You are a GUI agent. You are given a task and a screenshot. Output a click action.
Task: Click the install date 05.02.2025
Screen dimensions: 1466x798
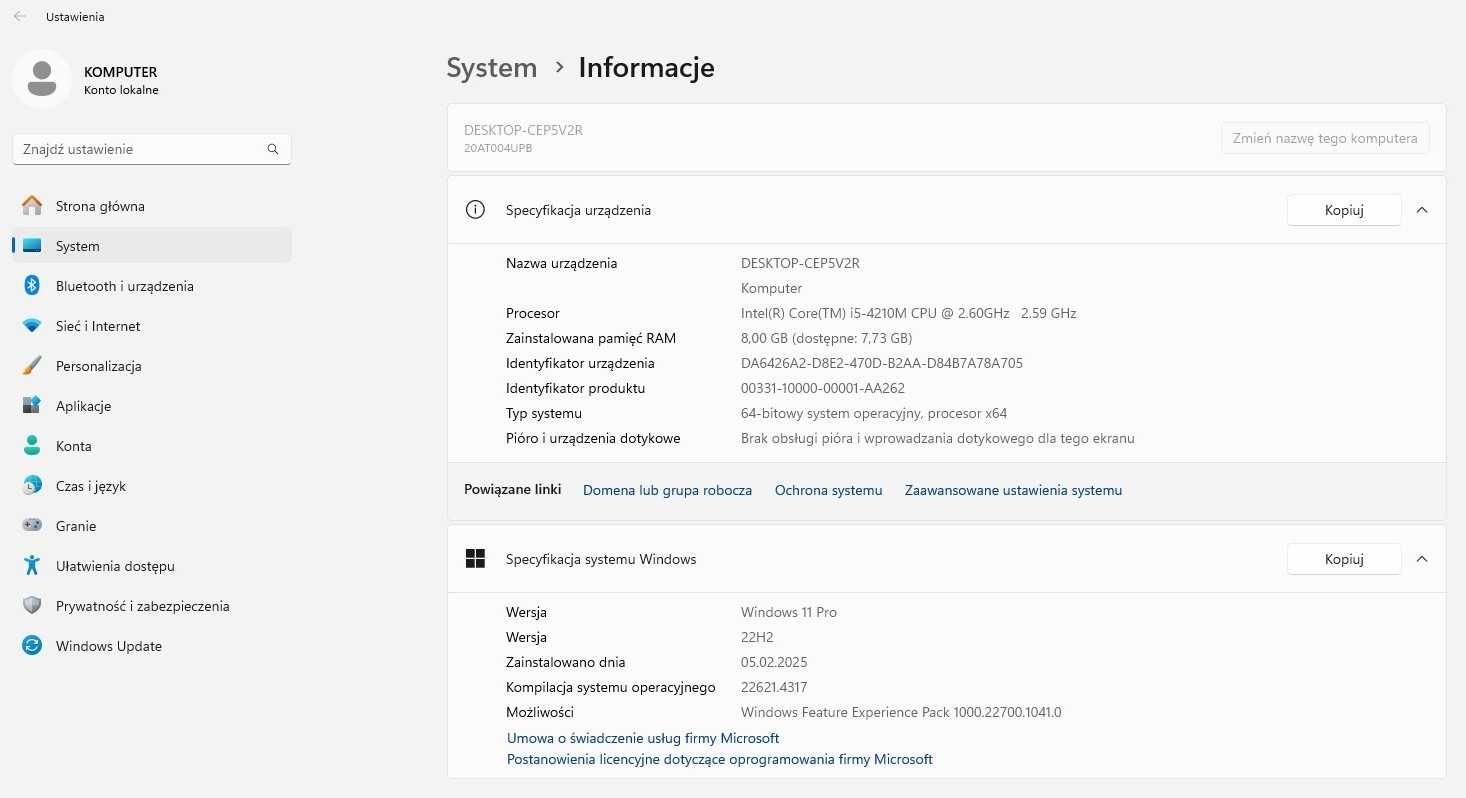pyautogui.click(x=774, y=662)
